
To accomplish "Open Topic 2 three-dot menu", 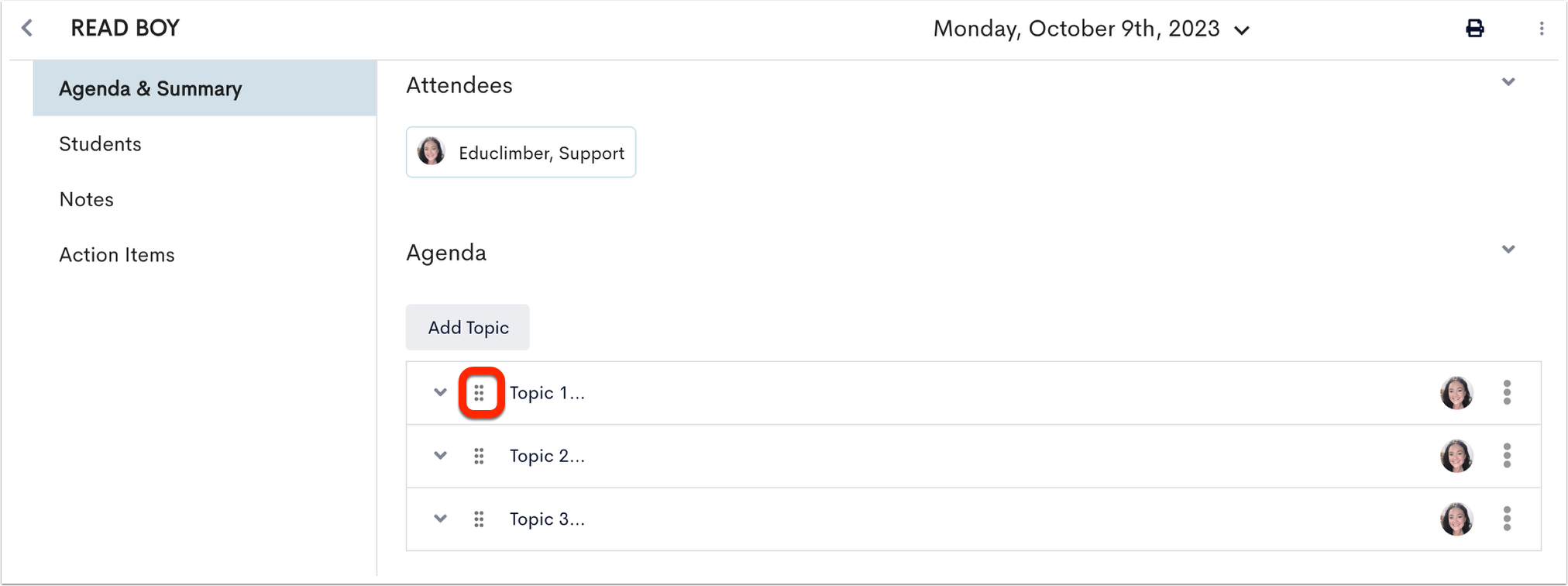I will click(1507, 456).
